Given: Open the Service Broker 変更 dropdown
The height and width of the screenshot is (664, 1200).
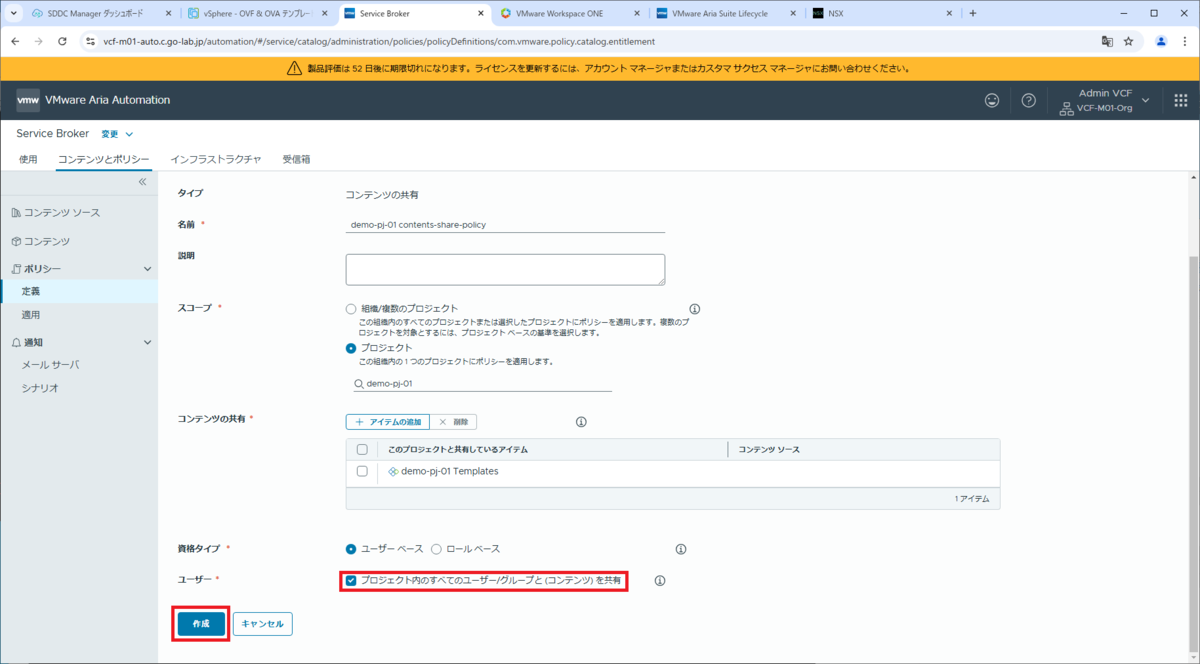Looking at the screenshot, I should [x=117, y=134].
